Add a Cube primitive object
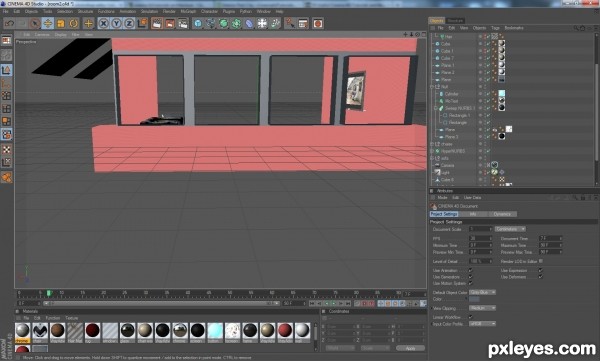600x362 pixels. tap(197, 24)
